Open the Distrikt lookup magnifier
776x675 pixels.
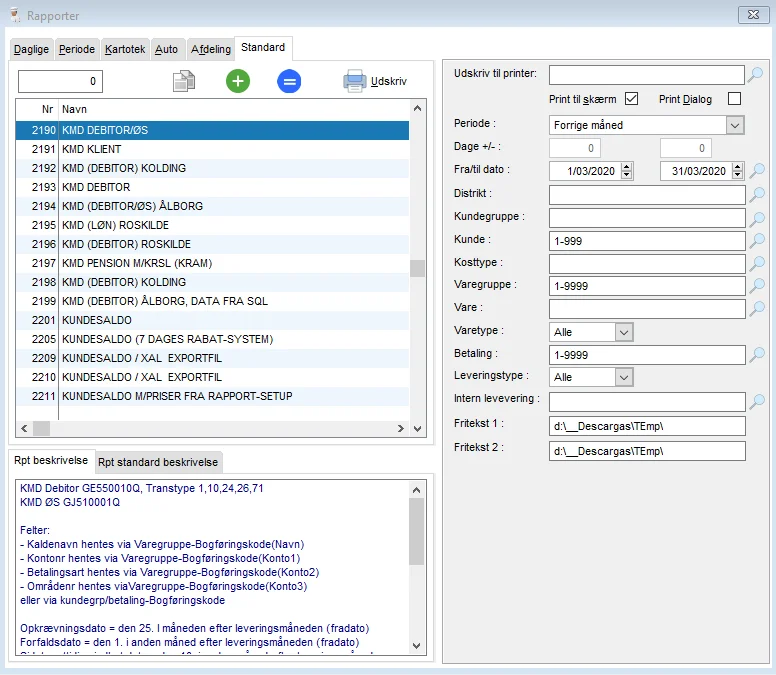coord(757,194)
